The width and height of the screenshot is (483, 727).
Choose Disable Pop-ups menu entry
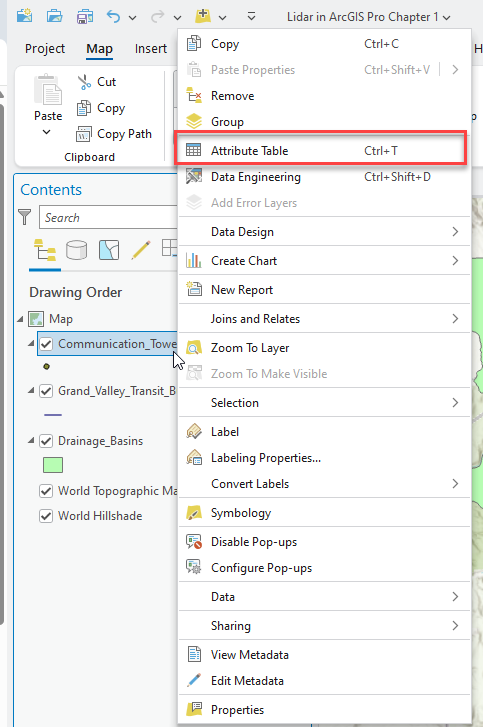coord(324,542)
